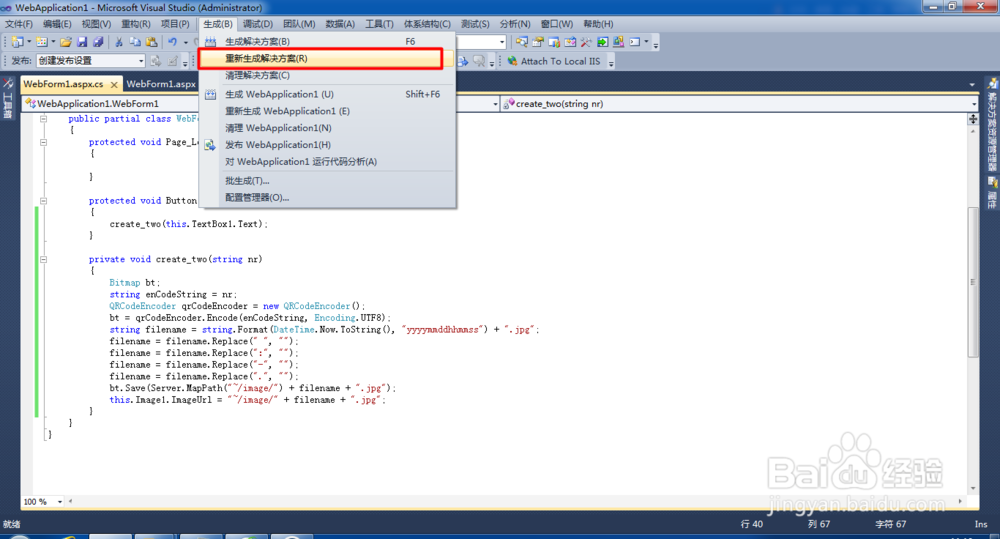
Task: Click the 行 40 status bar entry
Action: coord(751,524)
